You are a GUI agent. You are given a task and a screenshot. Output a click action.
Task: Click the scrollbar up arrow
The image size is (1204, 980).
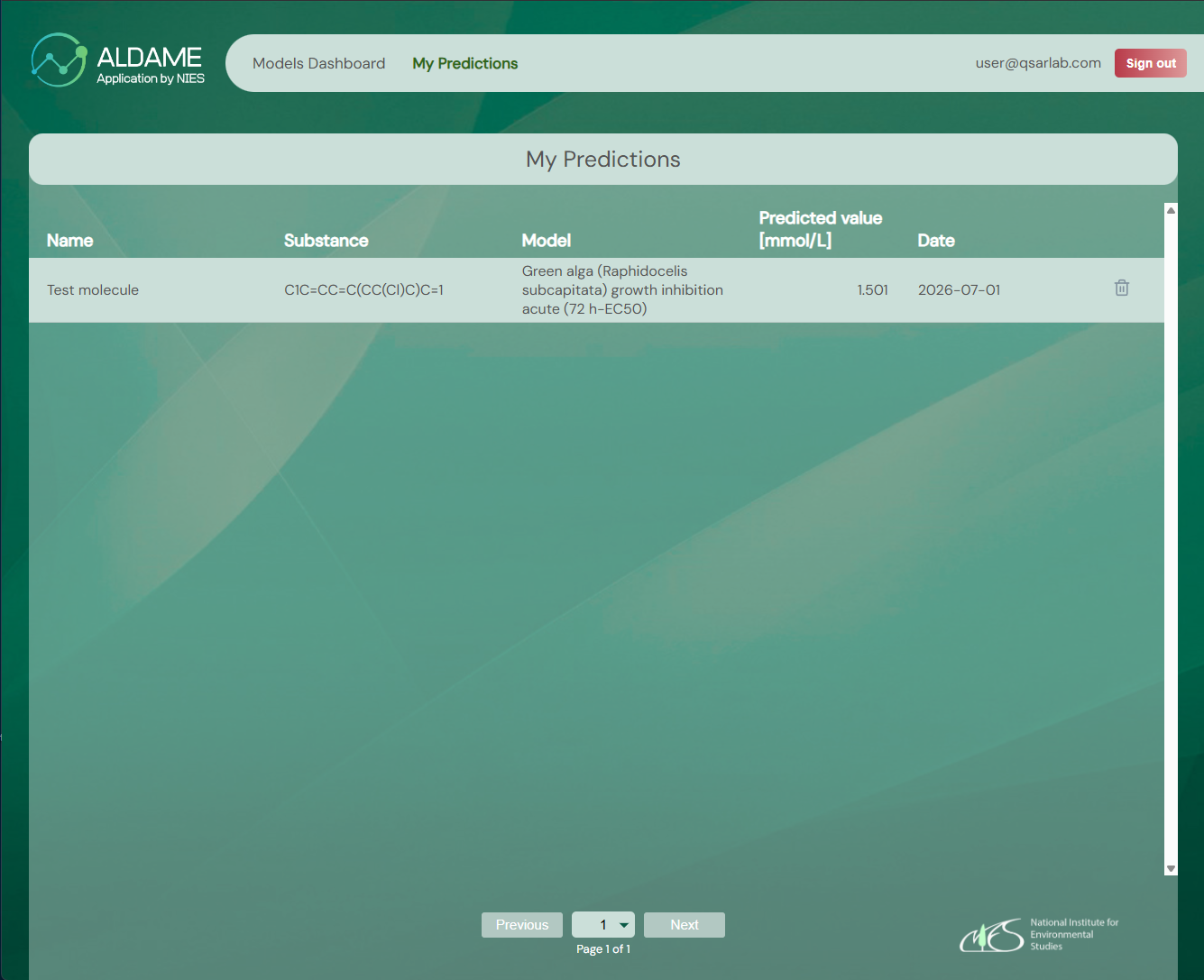(x=1171, y=210)
